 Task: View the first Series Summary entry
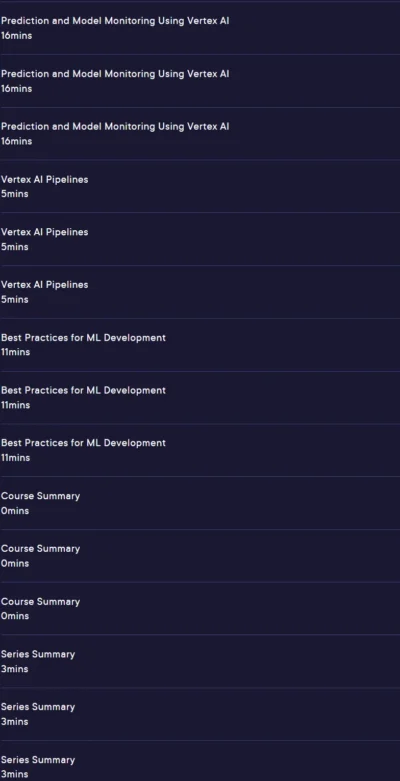[x=200, y=661]
